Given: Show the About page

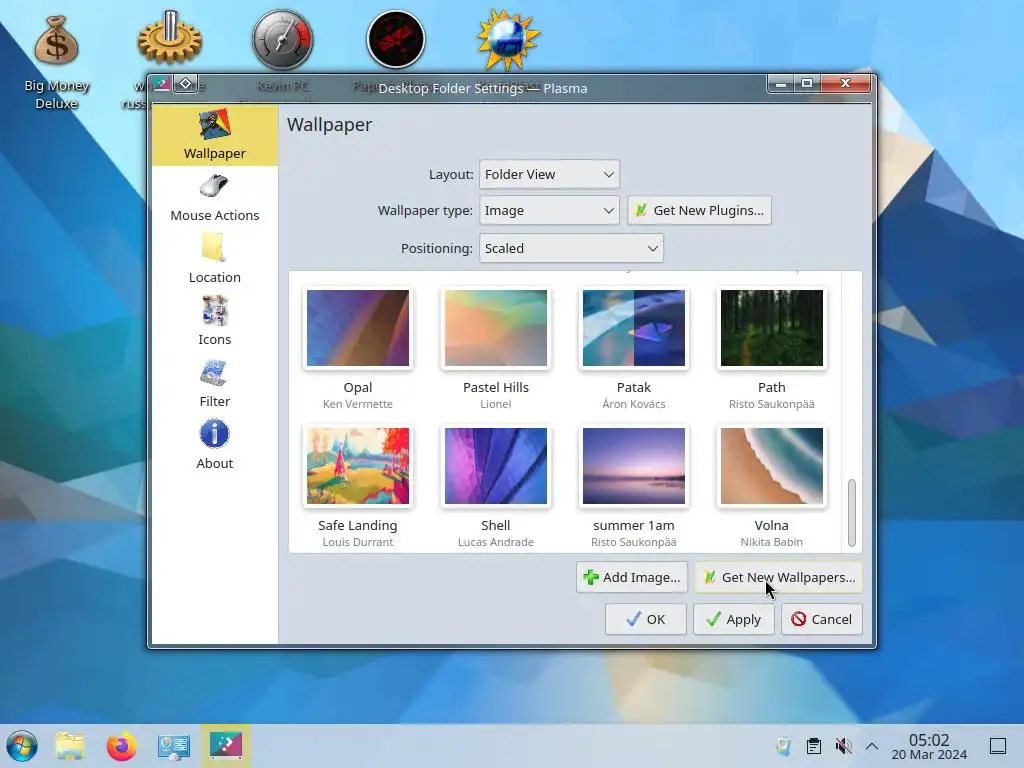Looking at the screenshot, I should point(215,446).
